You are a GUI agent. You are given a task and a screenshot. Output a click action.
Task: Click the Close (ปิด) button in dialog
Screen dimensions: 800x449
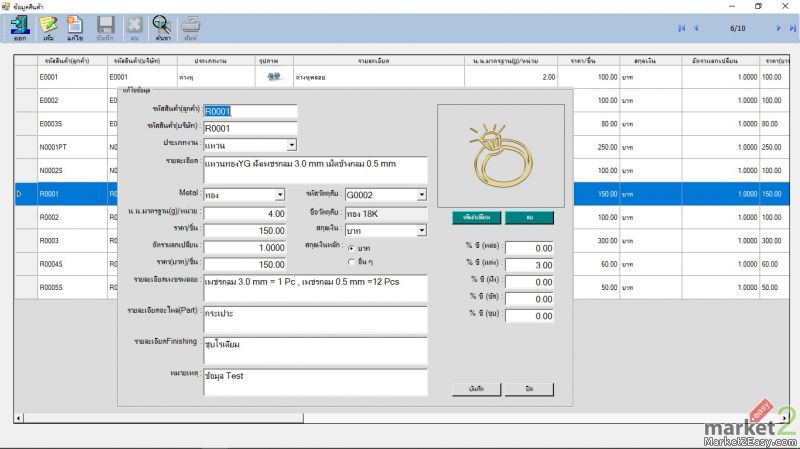coord(529,389)
